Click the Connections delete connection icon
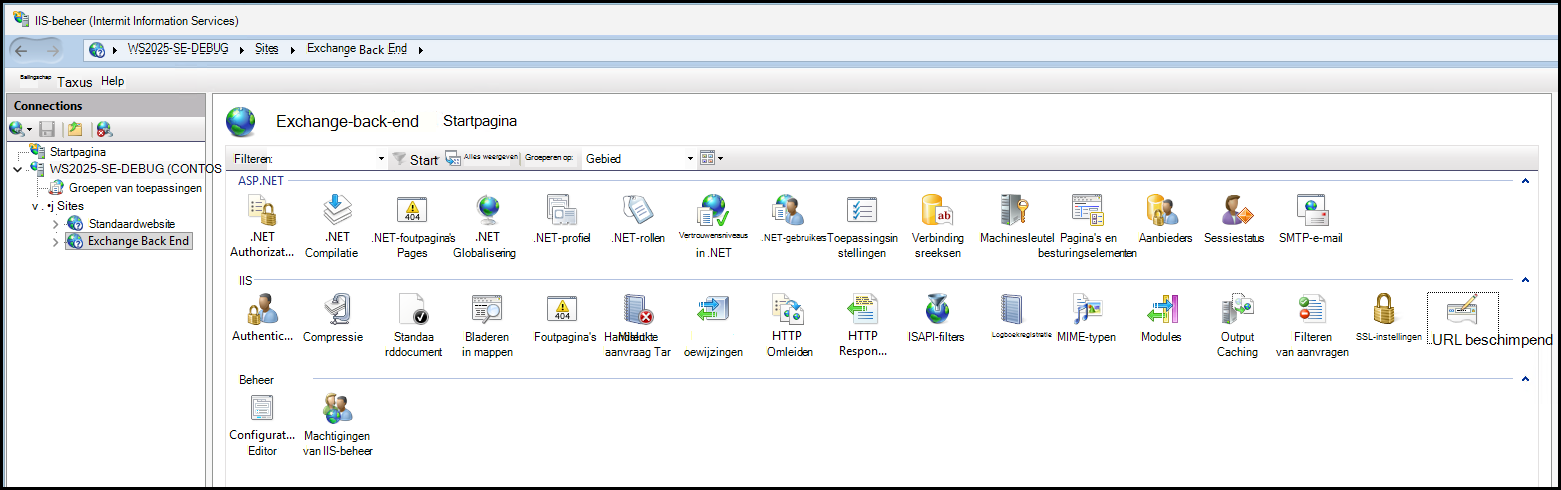 103,129
